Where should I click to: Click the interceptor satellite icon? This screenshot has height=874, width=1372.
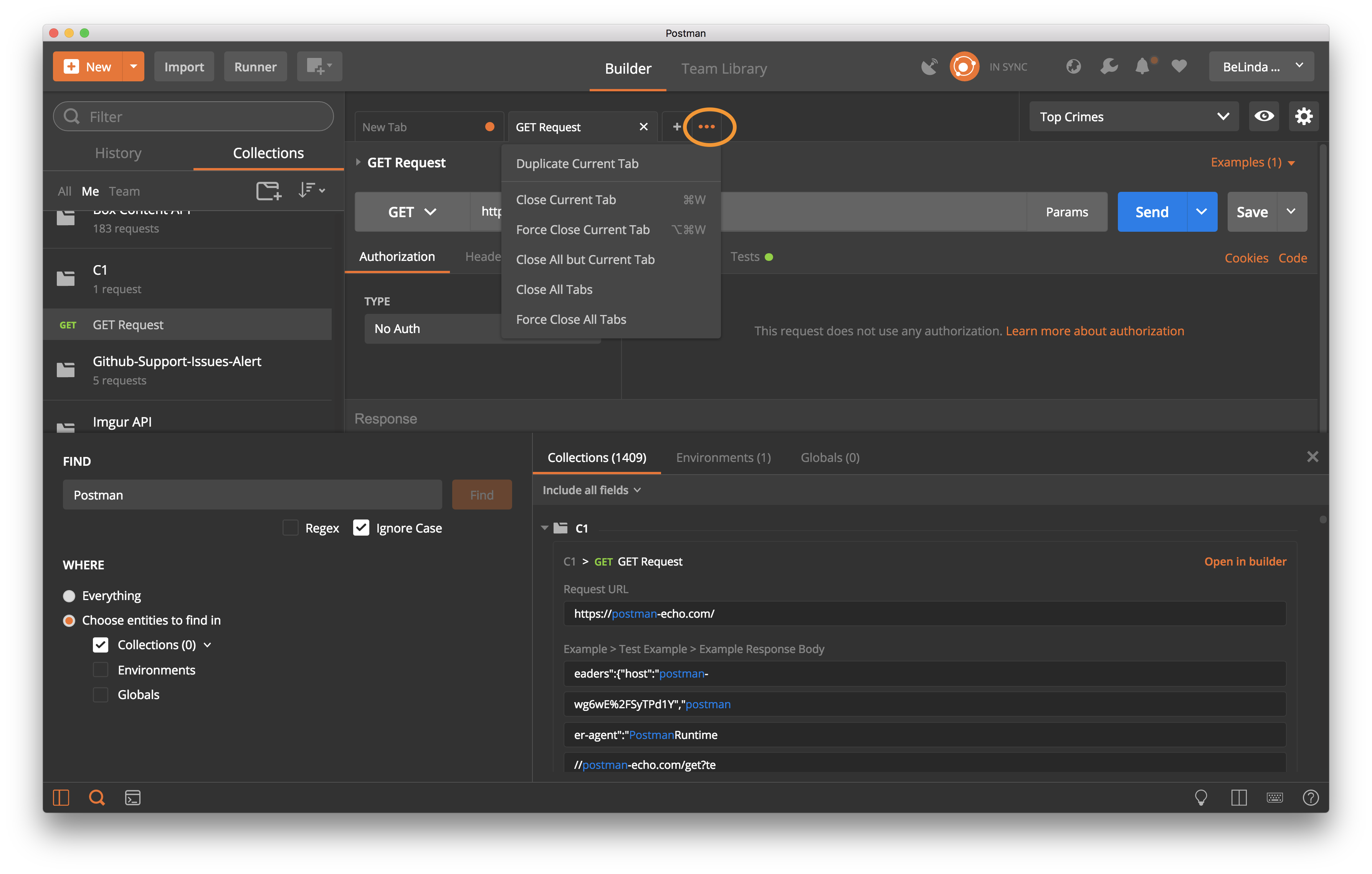point(929,67)
